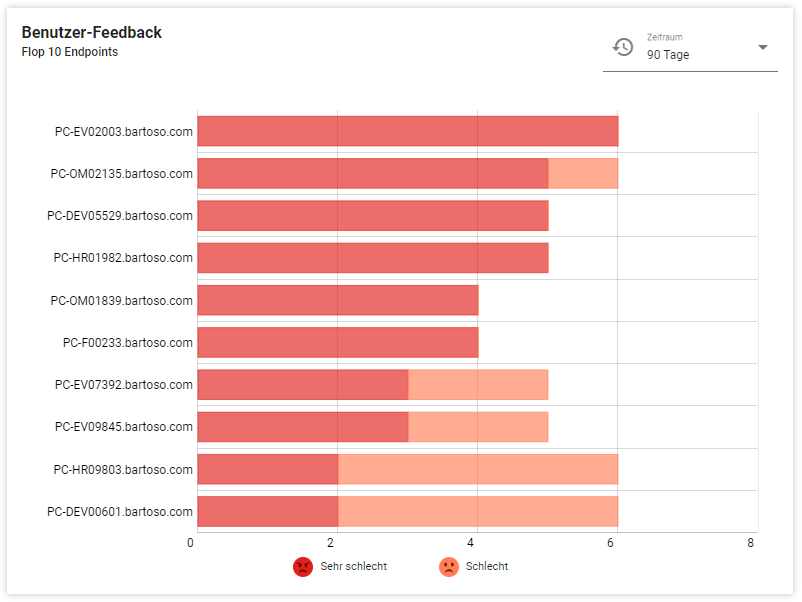Click the angry face 'Sehr schlecht' icon

302,567
